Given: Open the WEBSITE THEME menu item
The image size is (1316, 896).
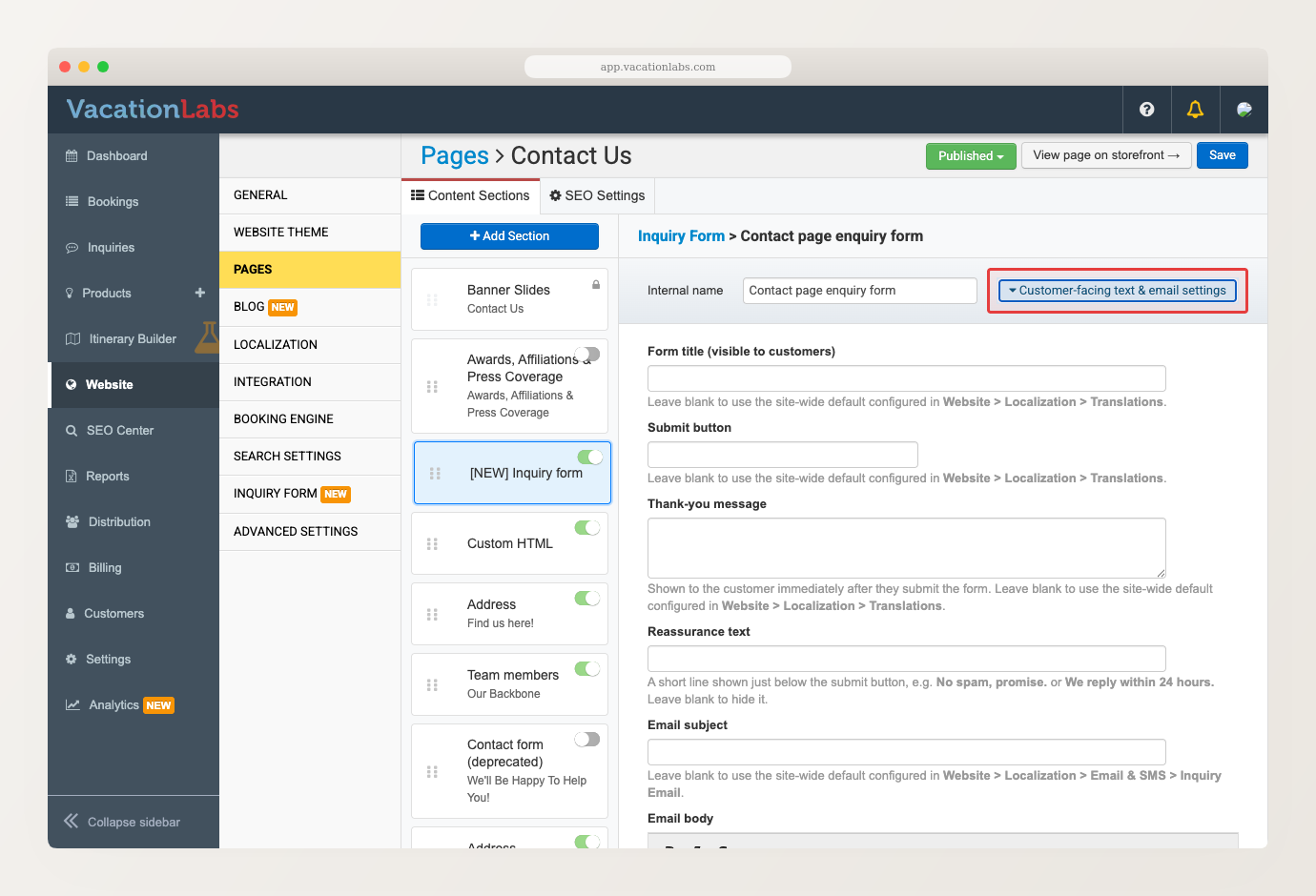Looking at the screenshot, I should click(x=310, y=233).
